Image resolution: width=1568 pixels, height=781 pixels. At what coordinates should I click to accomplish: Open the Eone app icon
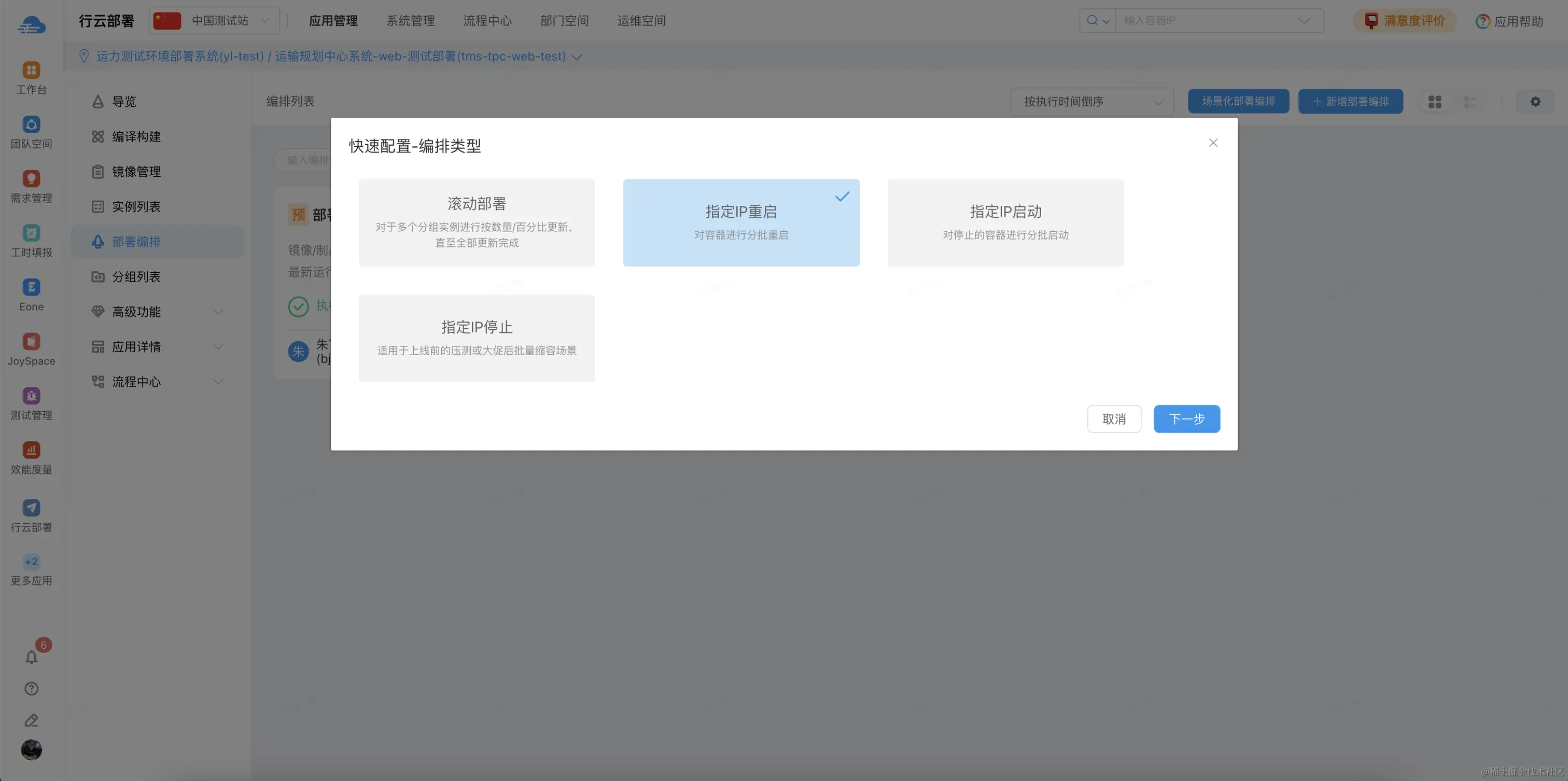pos(31,287)
